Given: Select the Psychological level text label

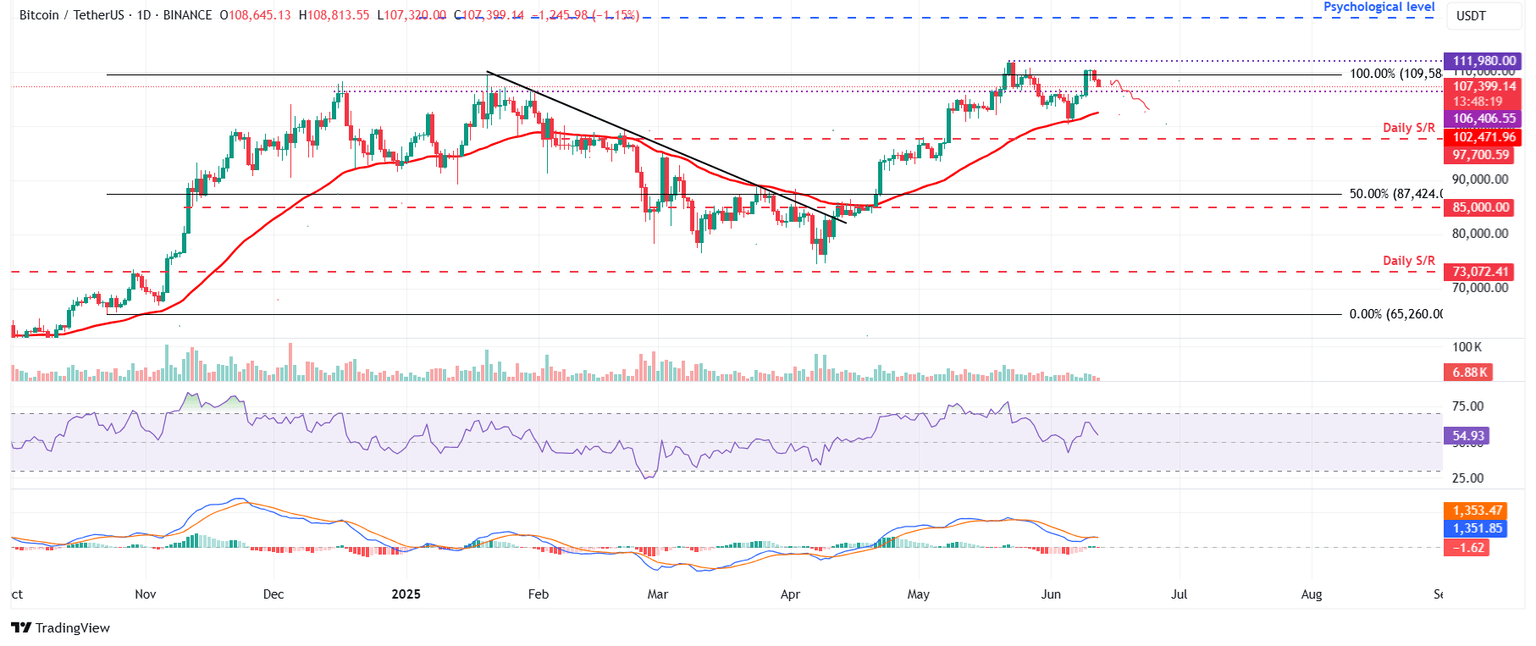Looking at the screenshot, I should [x=1379, y=7].
